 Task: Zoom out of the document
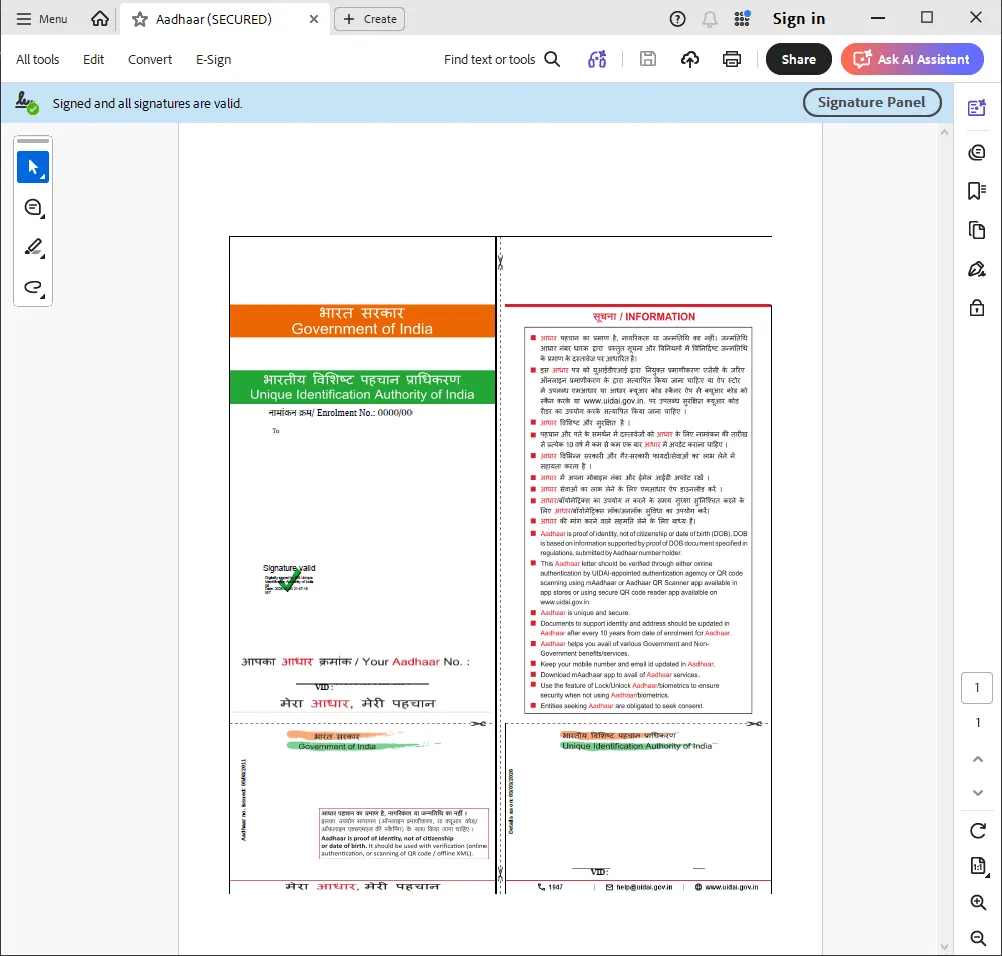(977, 938)
